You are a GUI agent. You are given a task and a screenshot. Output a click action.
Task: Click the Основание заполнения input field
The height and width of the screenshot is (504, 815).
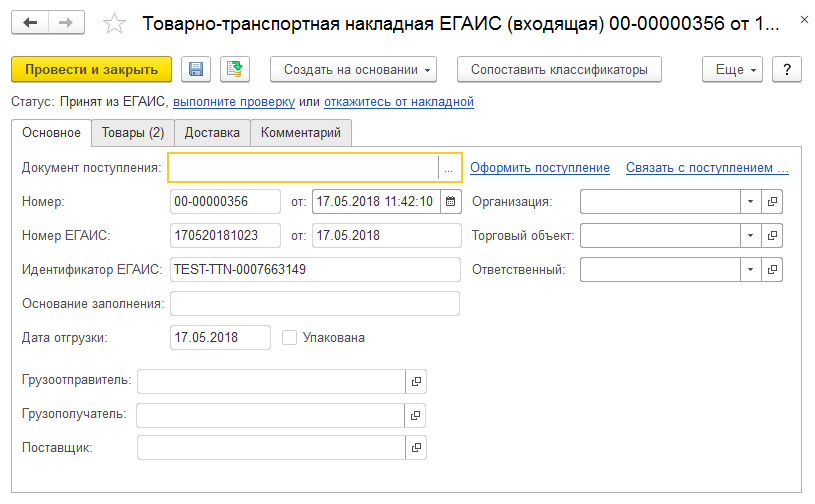(315, 303)
